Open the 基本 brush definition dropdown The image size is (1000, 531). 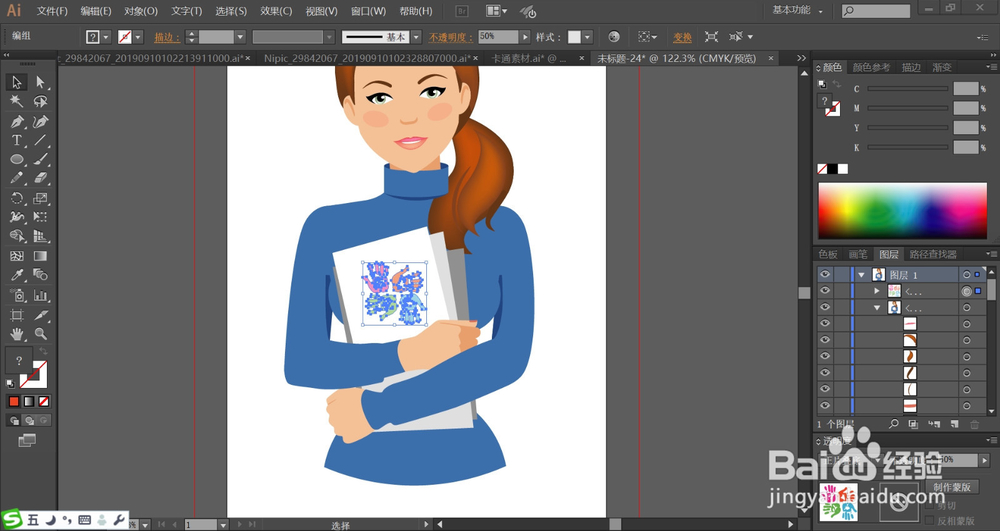[x=416, y=37]
